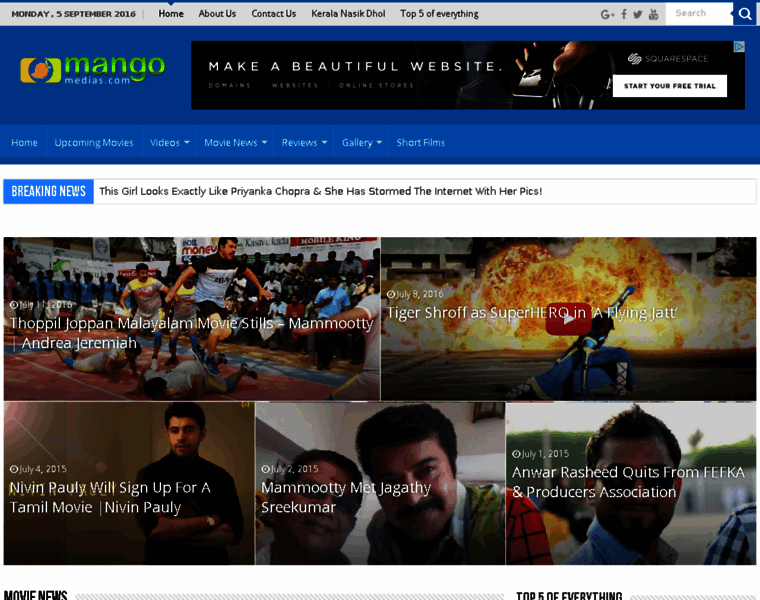The width and height of the screenshot is (760, 600).
Task: Click the clock icon beside July 8, 2016
Action: 390,294
